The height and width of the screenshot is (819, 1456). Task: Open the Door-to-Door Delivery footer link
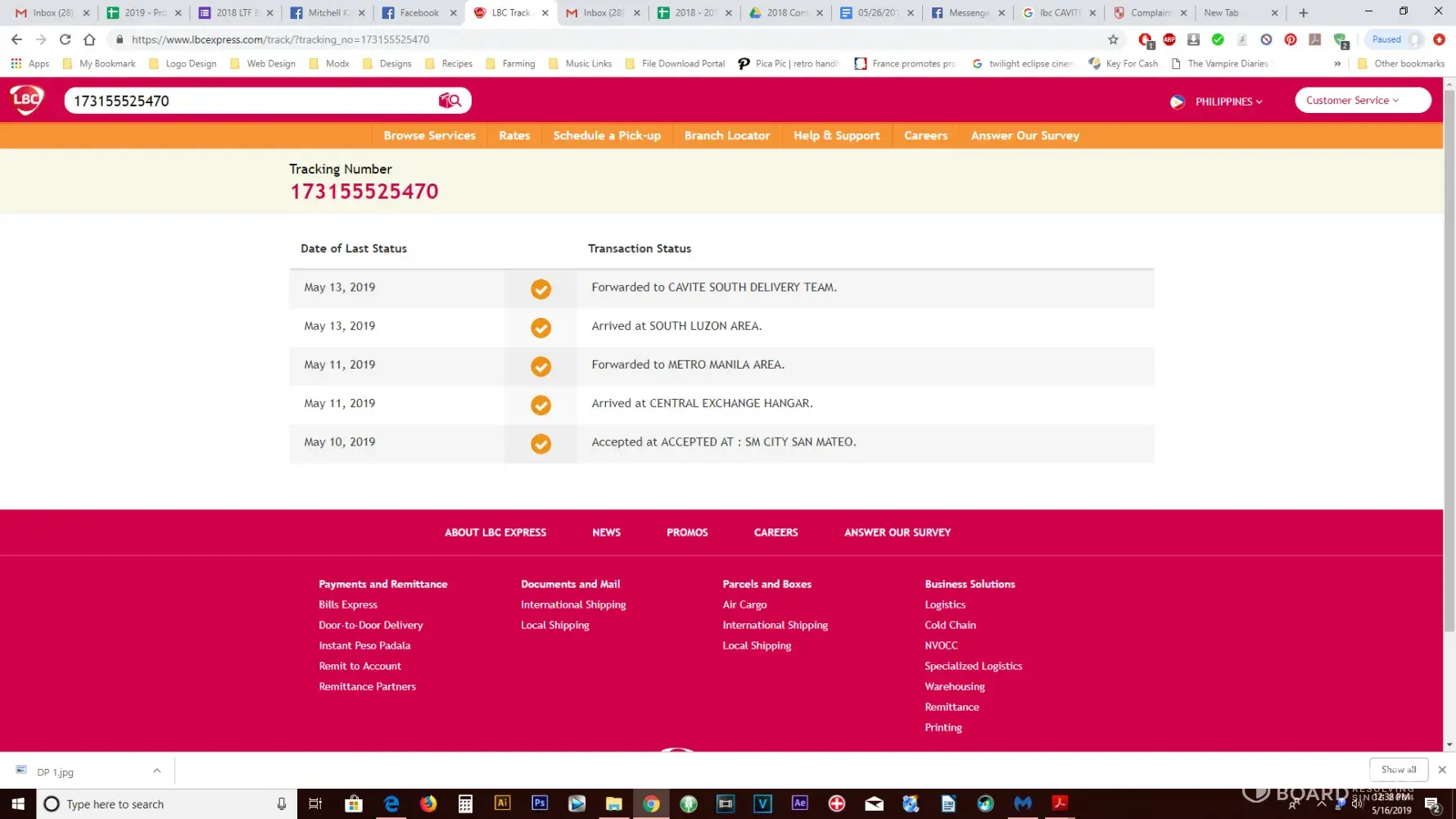point(370,625)
